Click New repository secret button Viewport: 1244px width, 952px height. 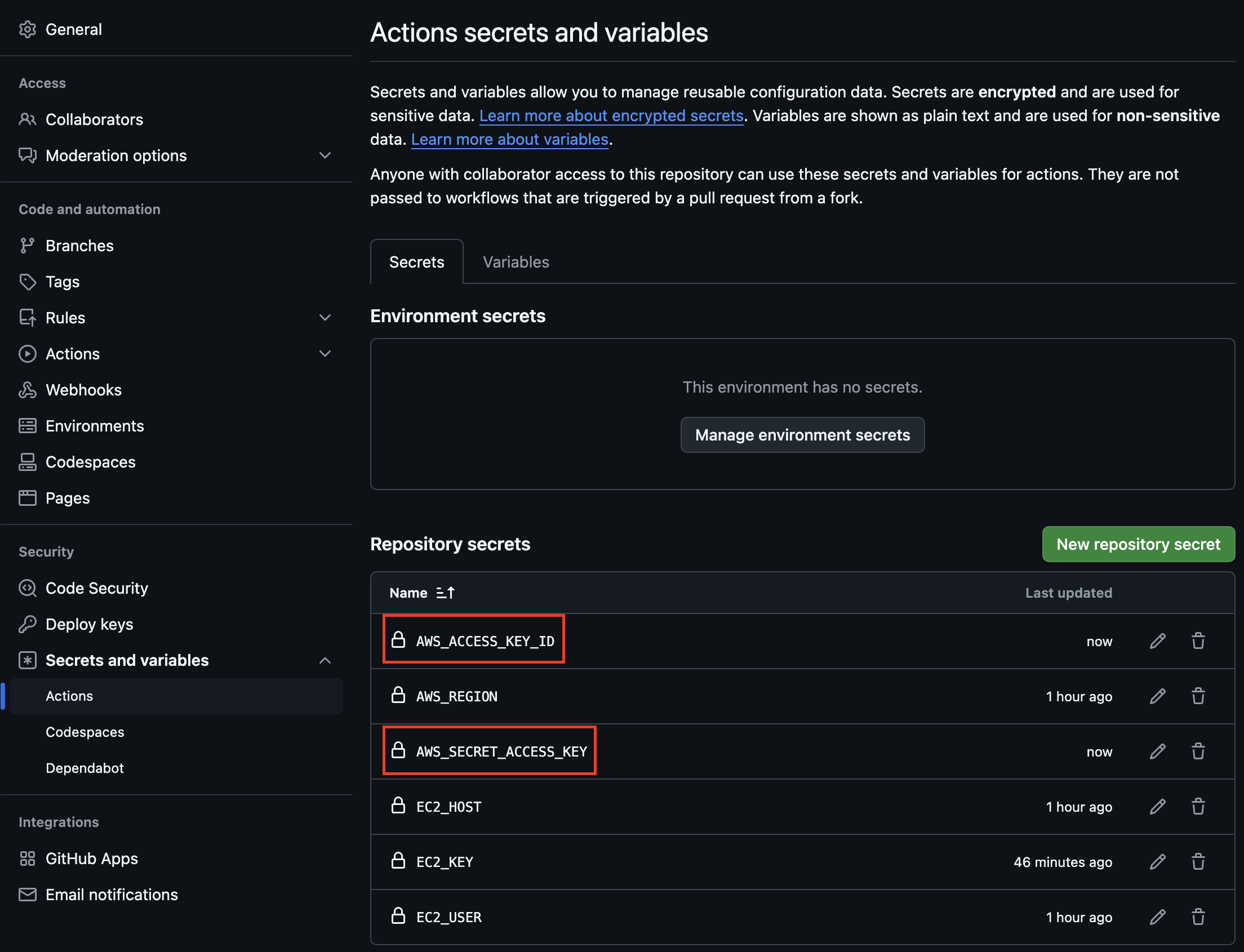[1138, 544]
